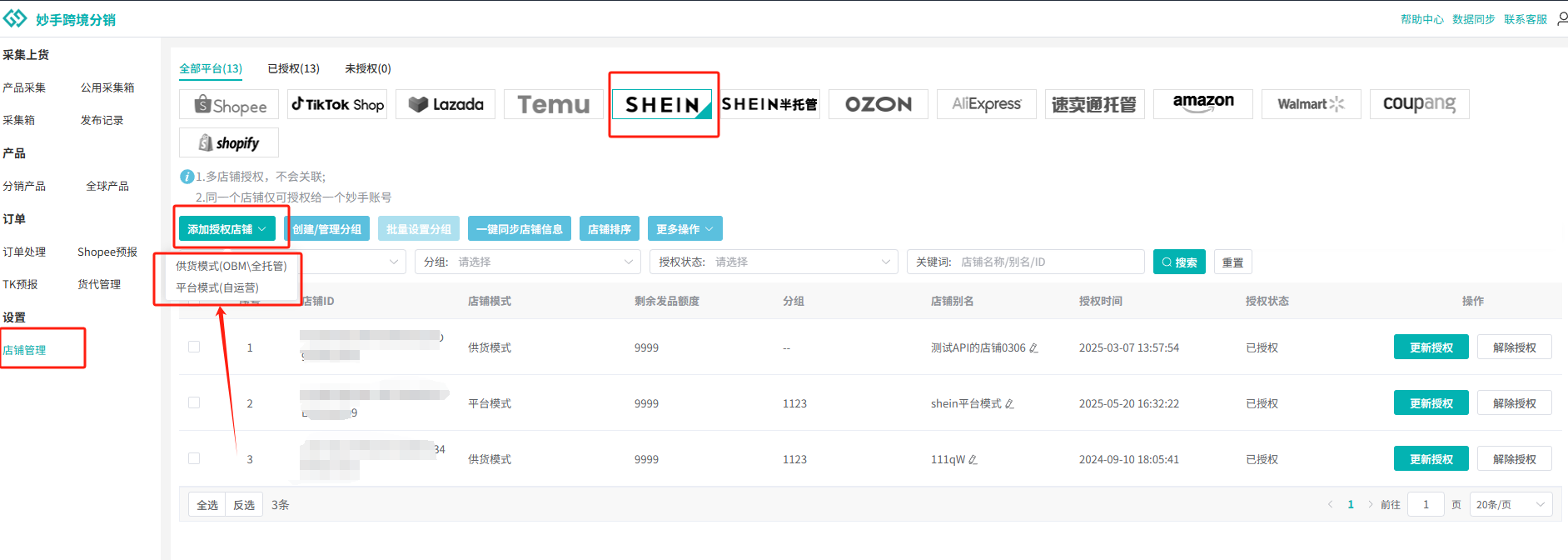Screen dimensions: 1568x560
Task: Go to next page arrow in pagination
Action: pos(1371,505)
